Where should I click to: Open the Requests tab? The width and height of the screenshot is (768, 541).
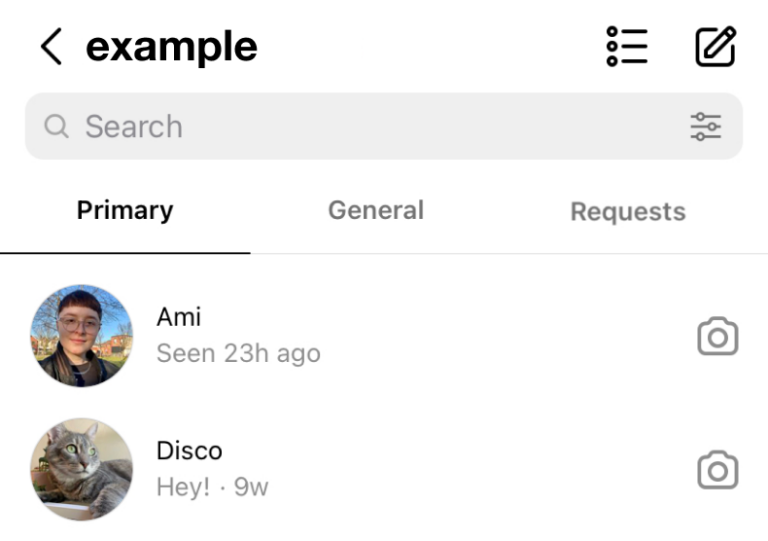[628, 212]
